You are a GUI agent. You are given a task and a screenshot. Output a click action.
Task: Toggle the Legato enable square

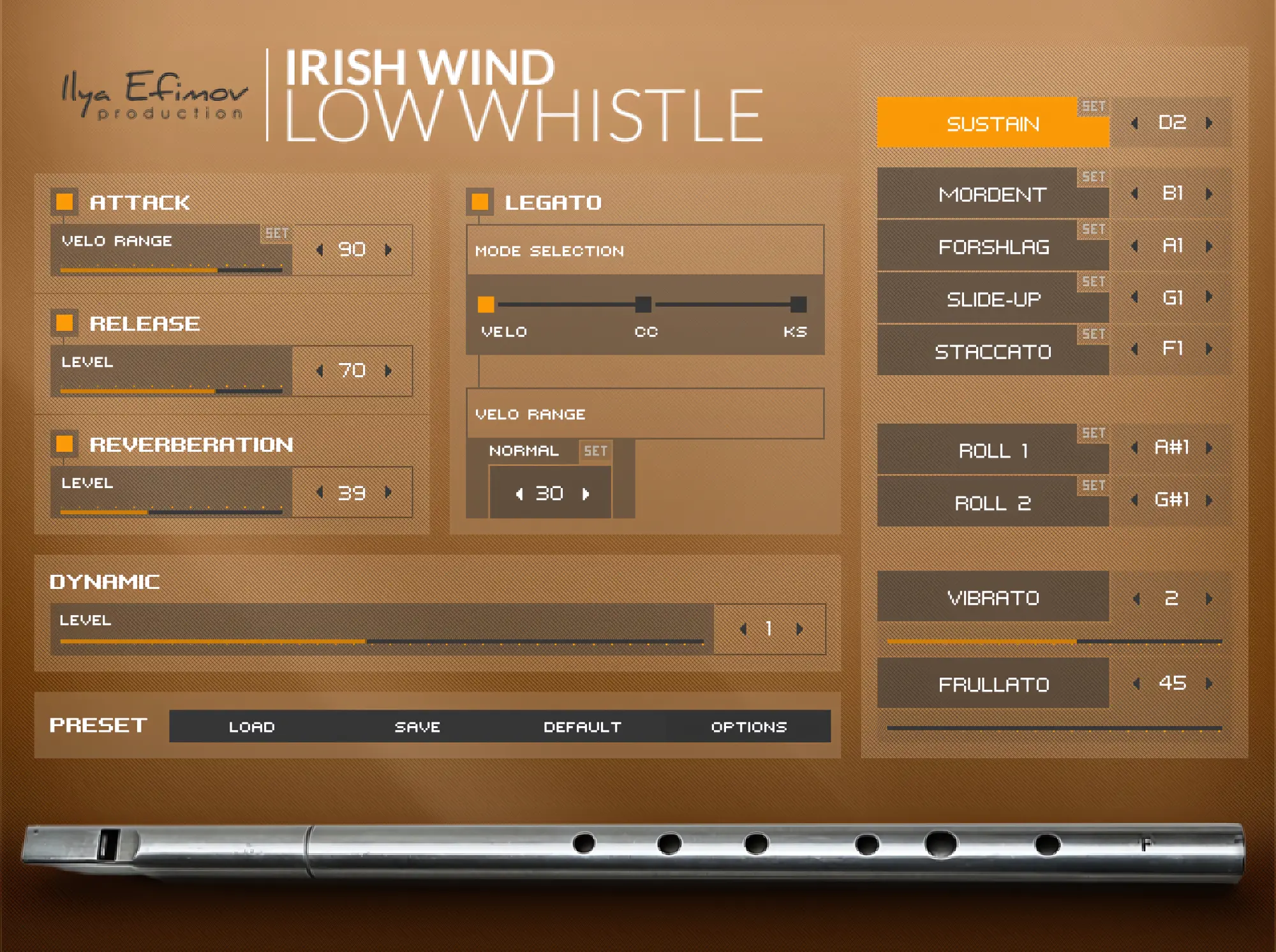pos(480,202)
